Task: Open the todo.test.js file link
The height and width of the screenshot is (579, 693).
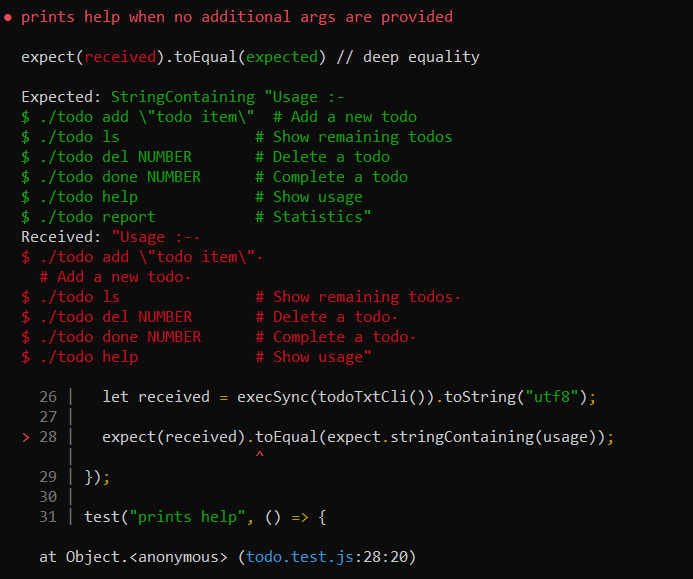Action: coord(300,557)
